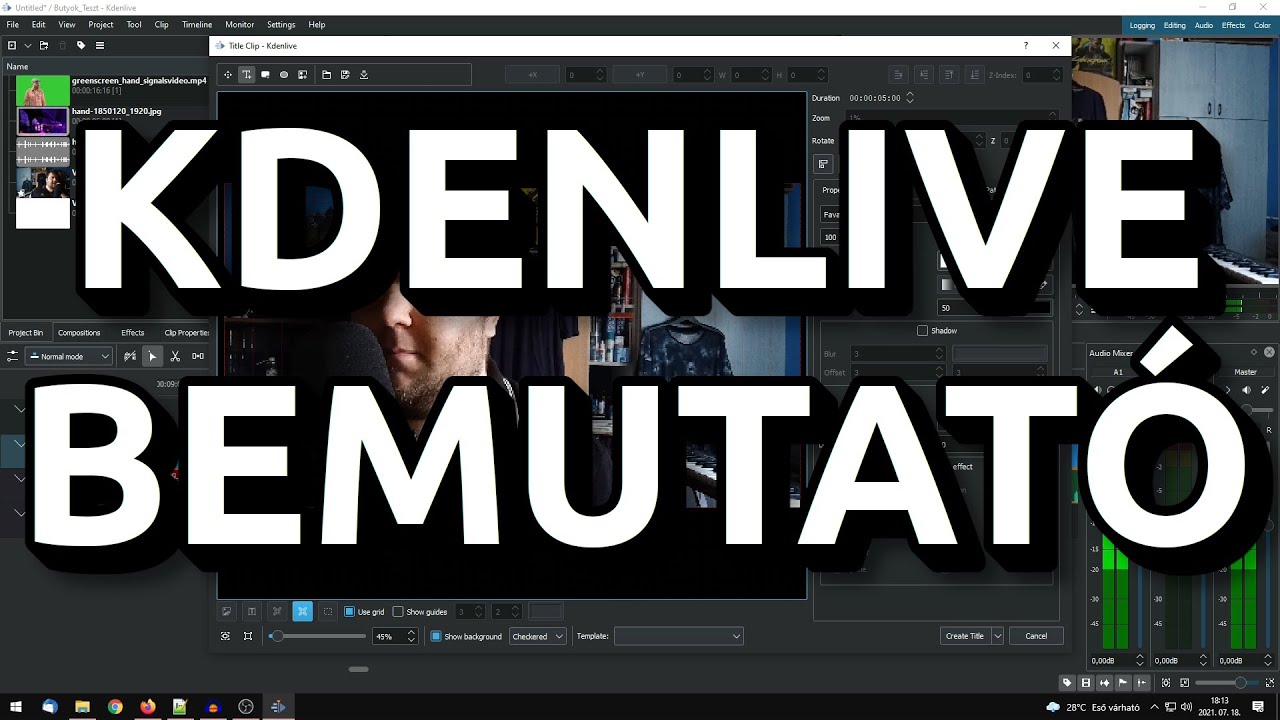1280x720 pixels.
Task: Open Chrome from the taskbar
Action: click(115, 707)
